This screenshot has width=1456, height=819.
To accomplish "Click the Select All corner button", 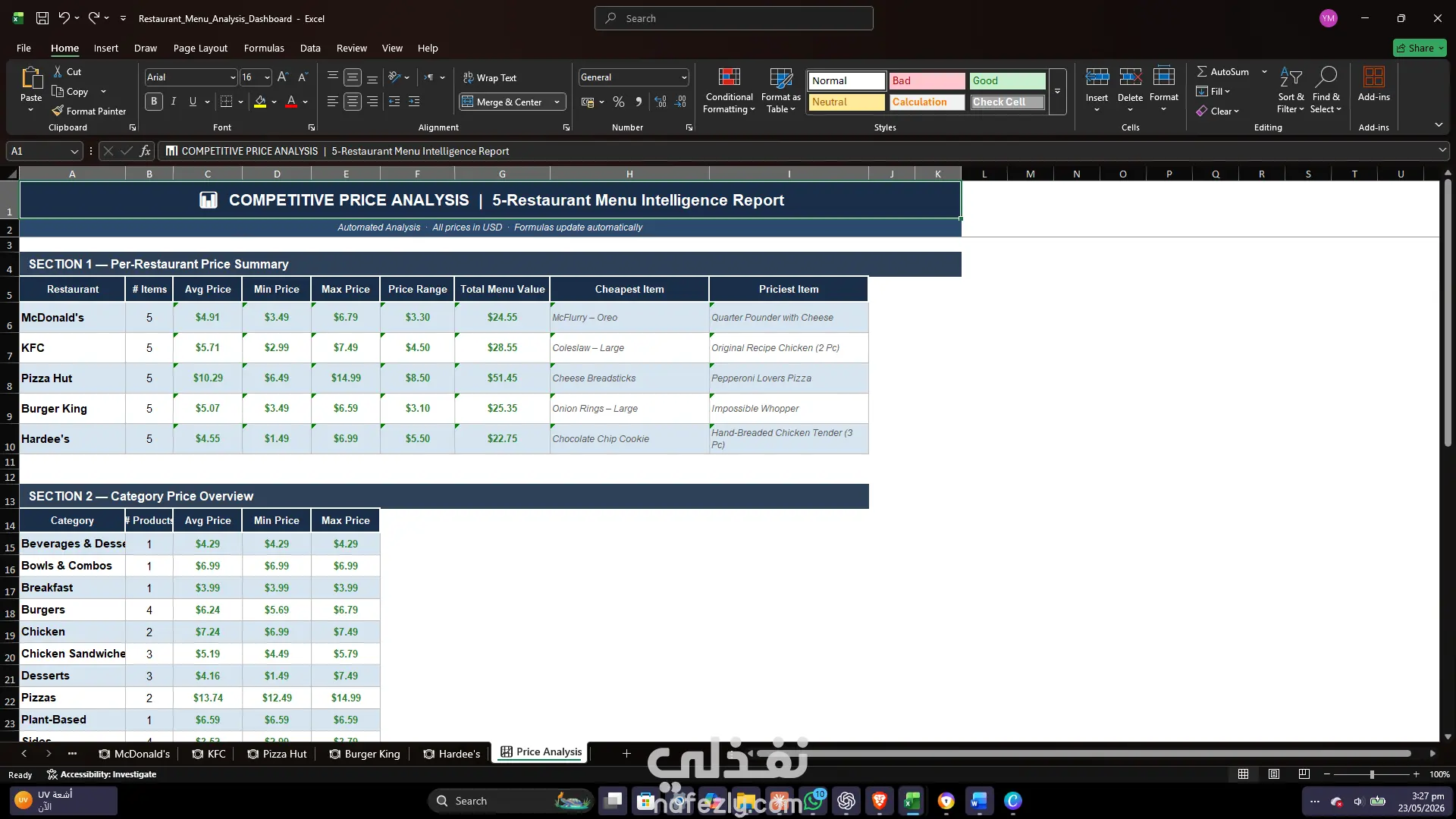I will click(x=11, y=174).
